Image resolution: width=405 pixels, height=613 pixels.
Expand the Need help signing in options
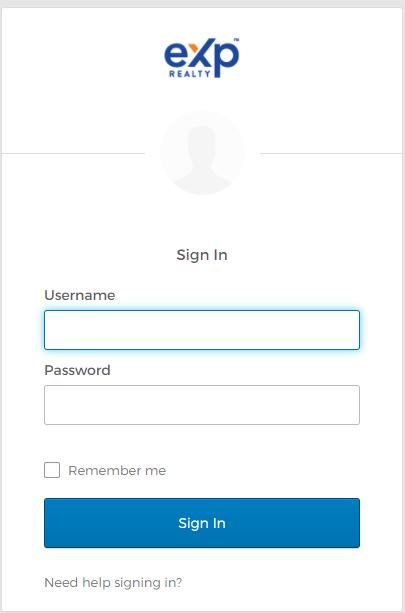click(x=113, y=583)
